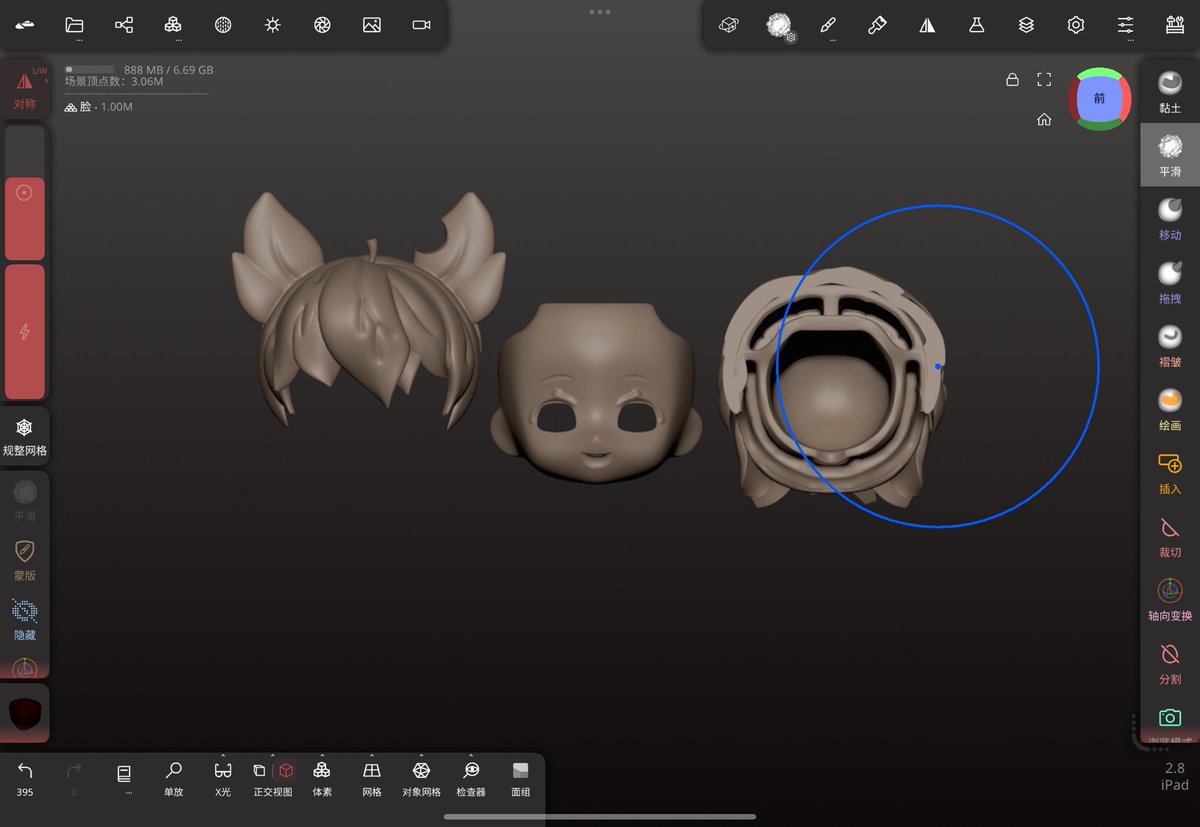
Task: Expand the caret above 体素
Action: 322,756
